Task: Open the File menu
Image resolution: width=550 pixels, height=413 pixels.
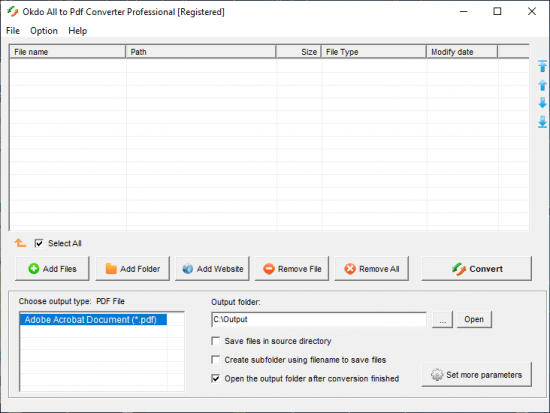Action: pyautogui.click(x=13, y=31)
